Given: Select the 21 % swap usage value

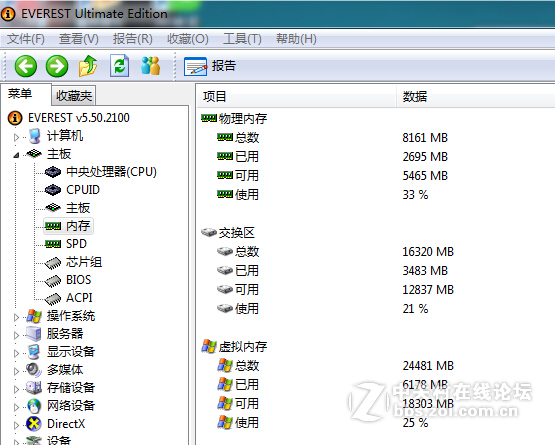Looking at the screenshot, I should coord(415,309).
